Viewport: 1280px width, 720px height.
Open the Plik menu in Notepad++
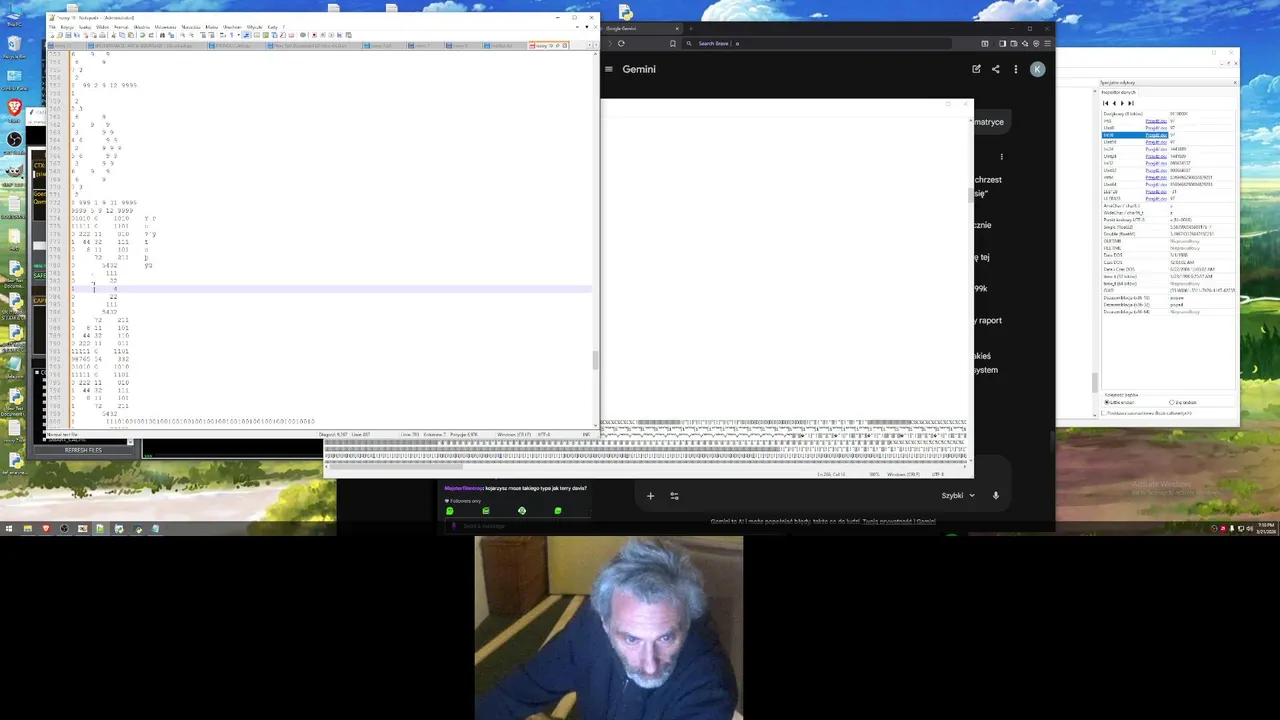click(52, 27)
